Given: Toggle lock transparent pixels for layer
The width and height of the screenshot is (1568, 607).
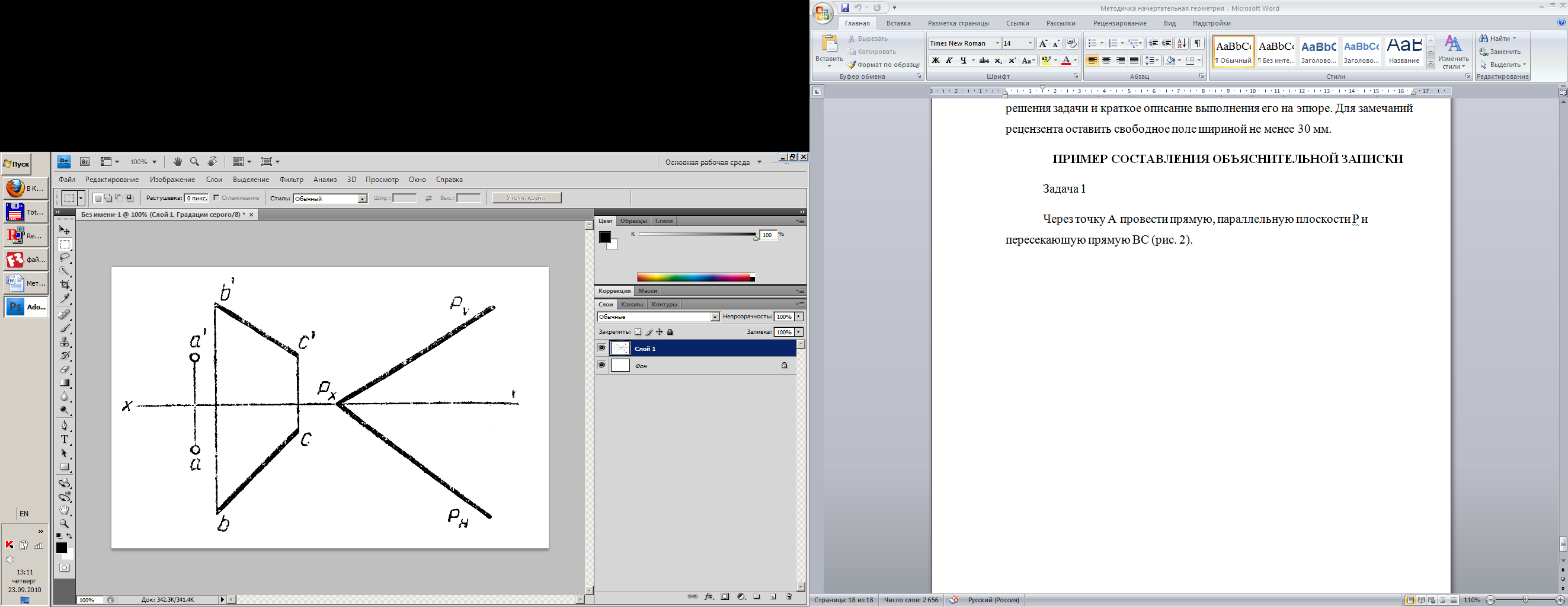Looking at the screenshot, I should (638, 333).
